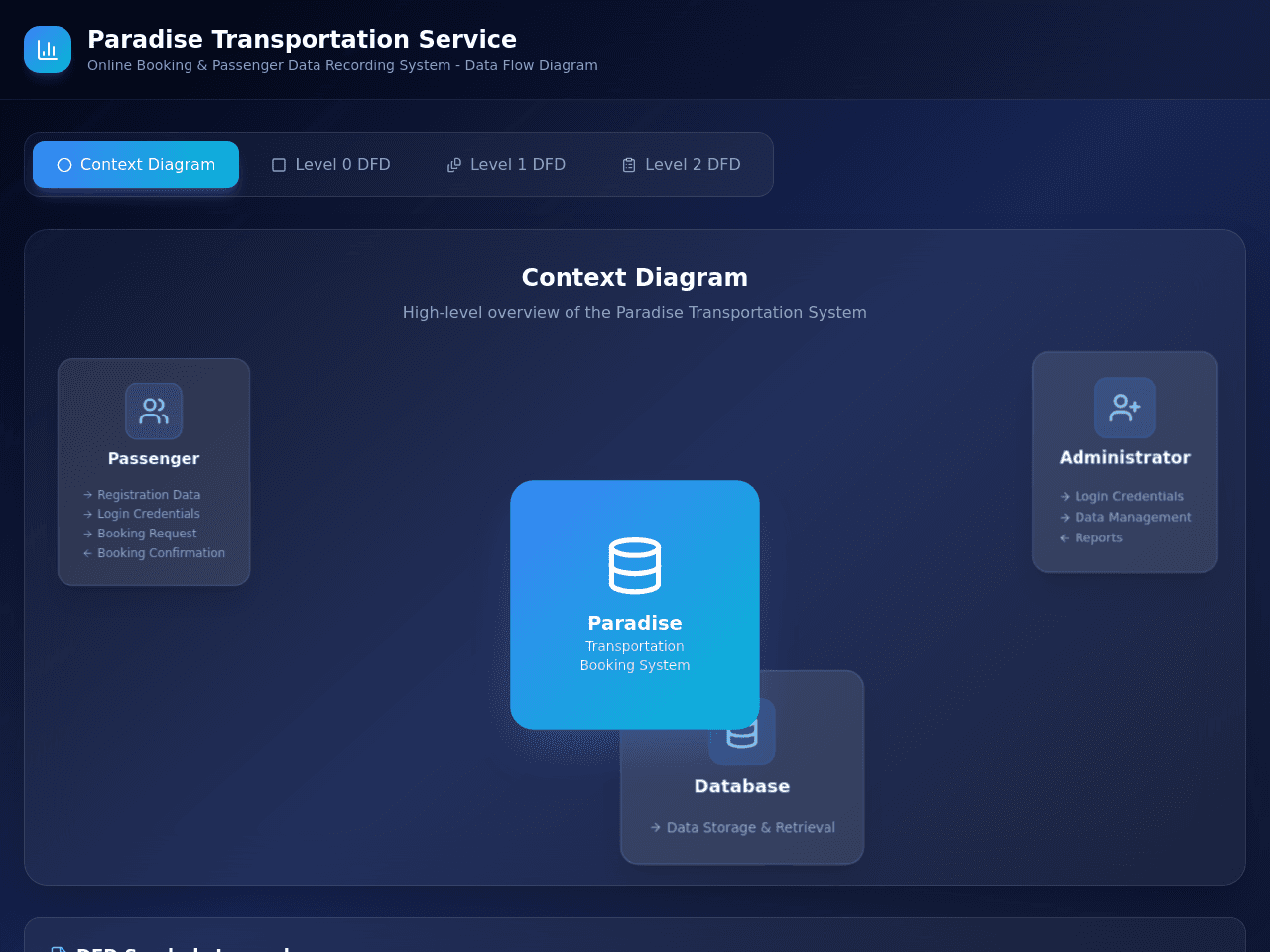The width and height of the screenshot is (1270, 952).
Task: Click the Registration Data flow item
Action: point(142,495)
